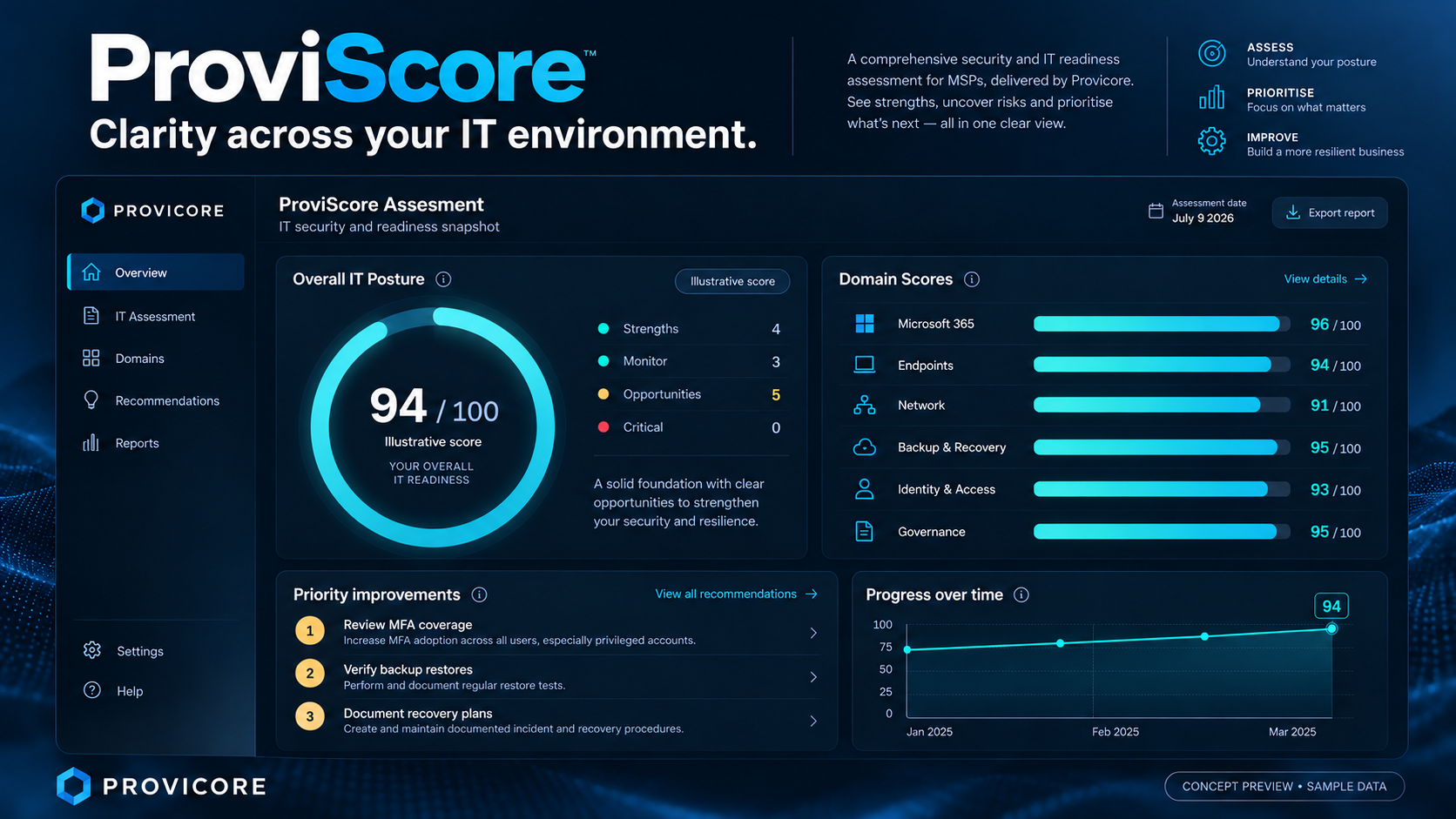This screenshot has width=1456, height=819.
Task: Click the Endpoints 94 / 100 score value
Action: point(1335,366)
